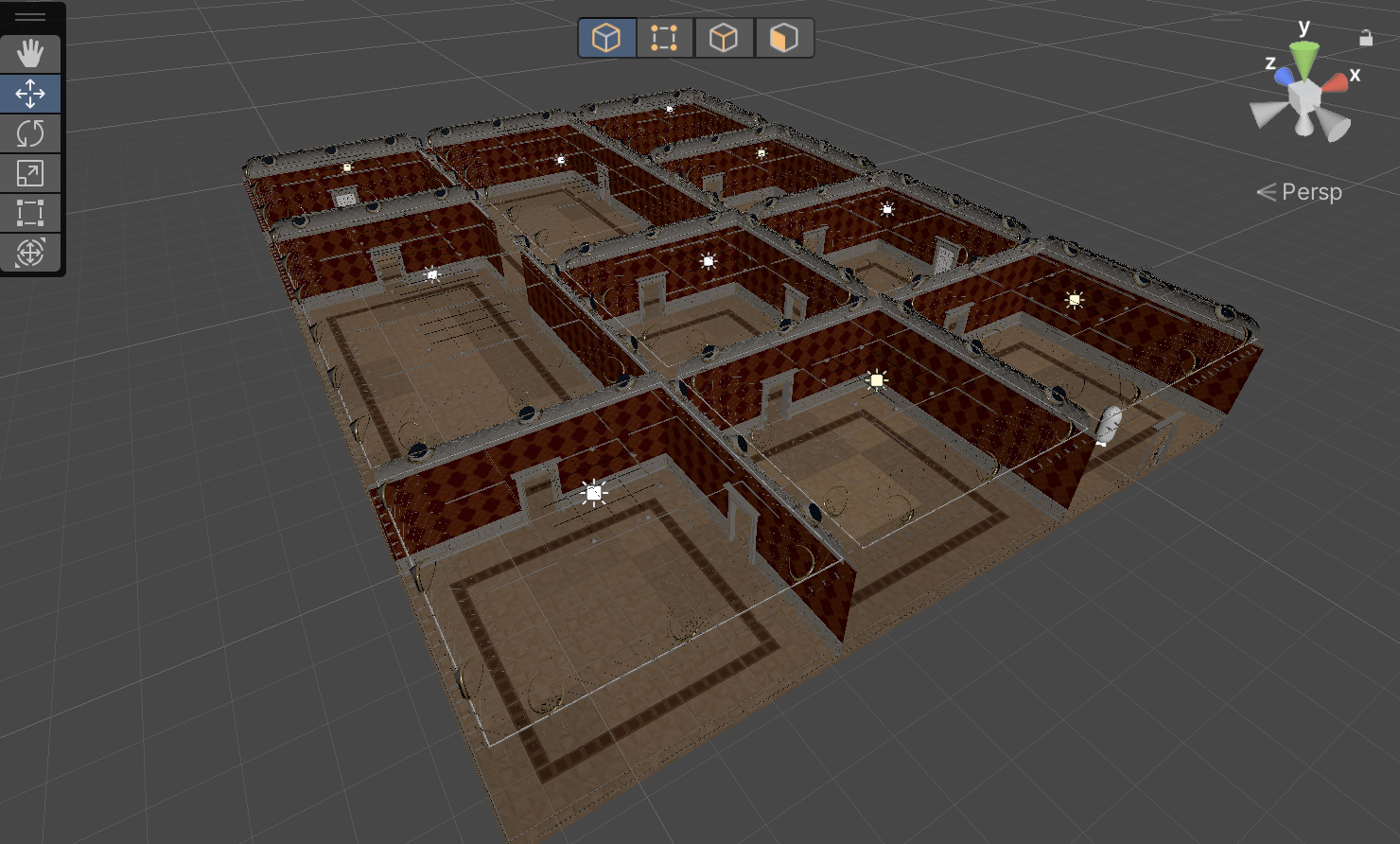Switch to the Rotate tool
Screen dimensions: 1400x844
[30, 133]
